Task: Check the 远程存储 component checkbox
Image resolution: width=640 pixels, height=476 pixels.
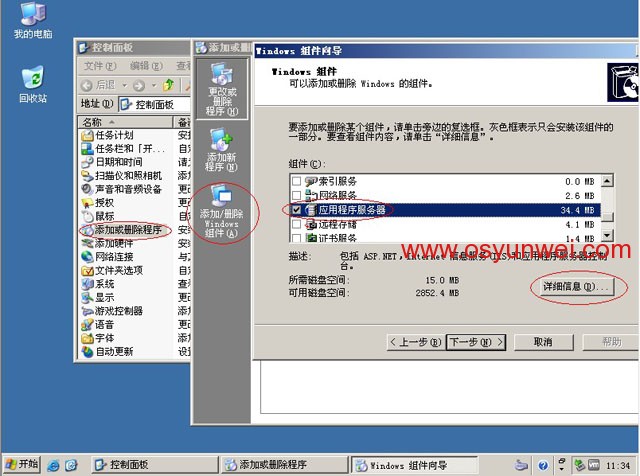Action: coord(297,224)
